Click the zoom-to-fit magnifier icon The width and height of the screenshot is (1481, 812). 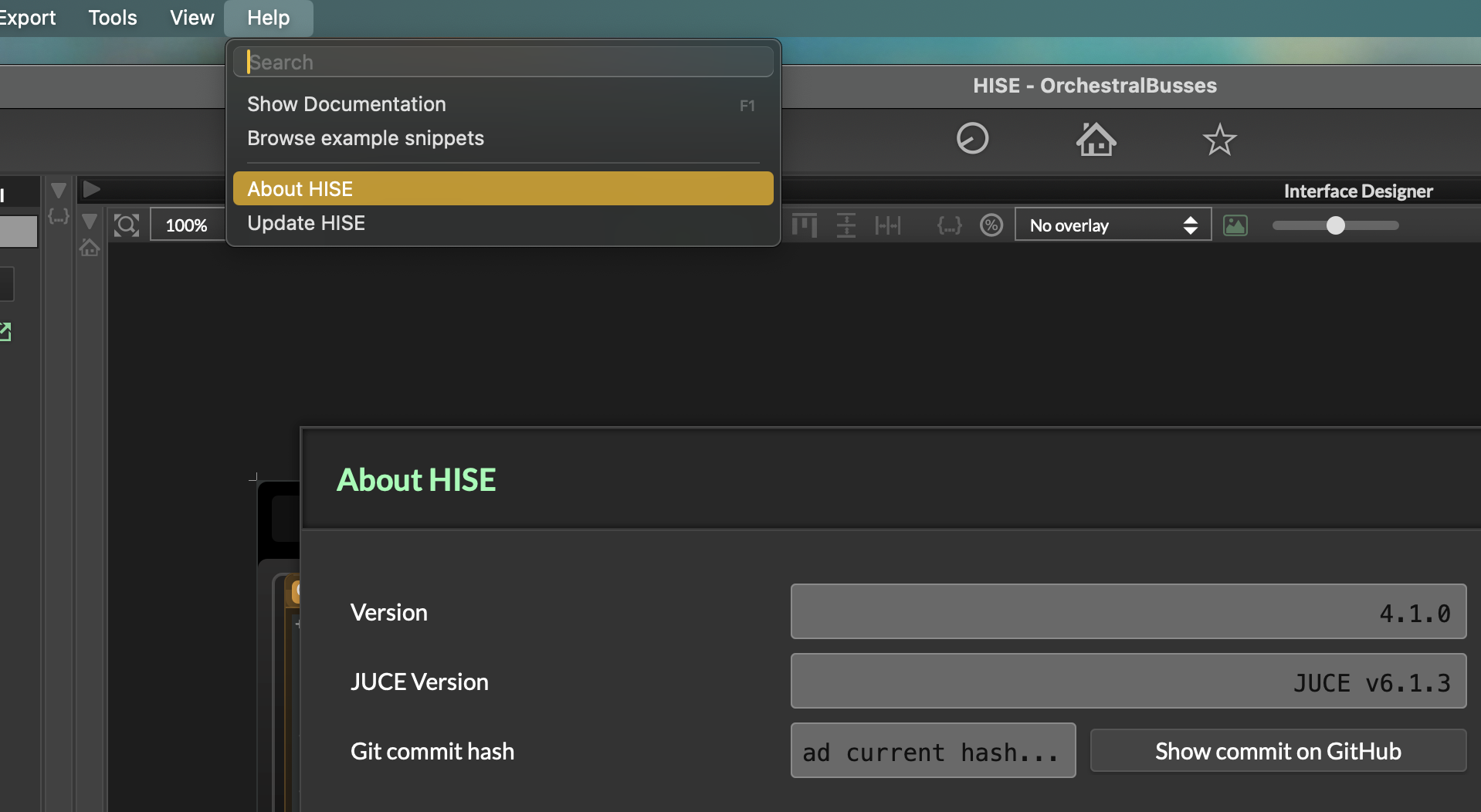tap(126, 225)
